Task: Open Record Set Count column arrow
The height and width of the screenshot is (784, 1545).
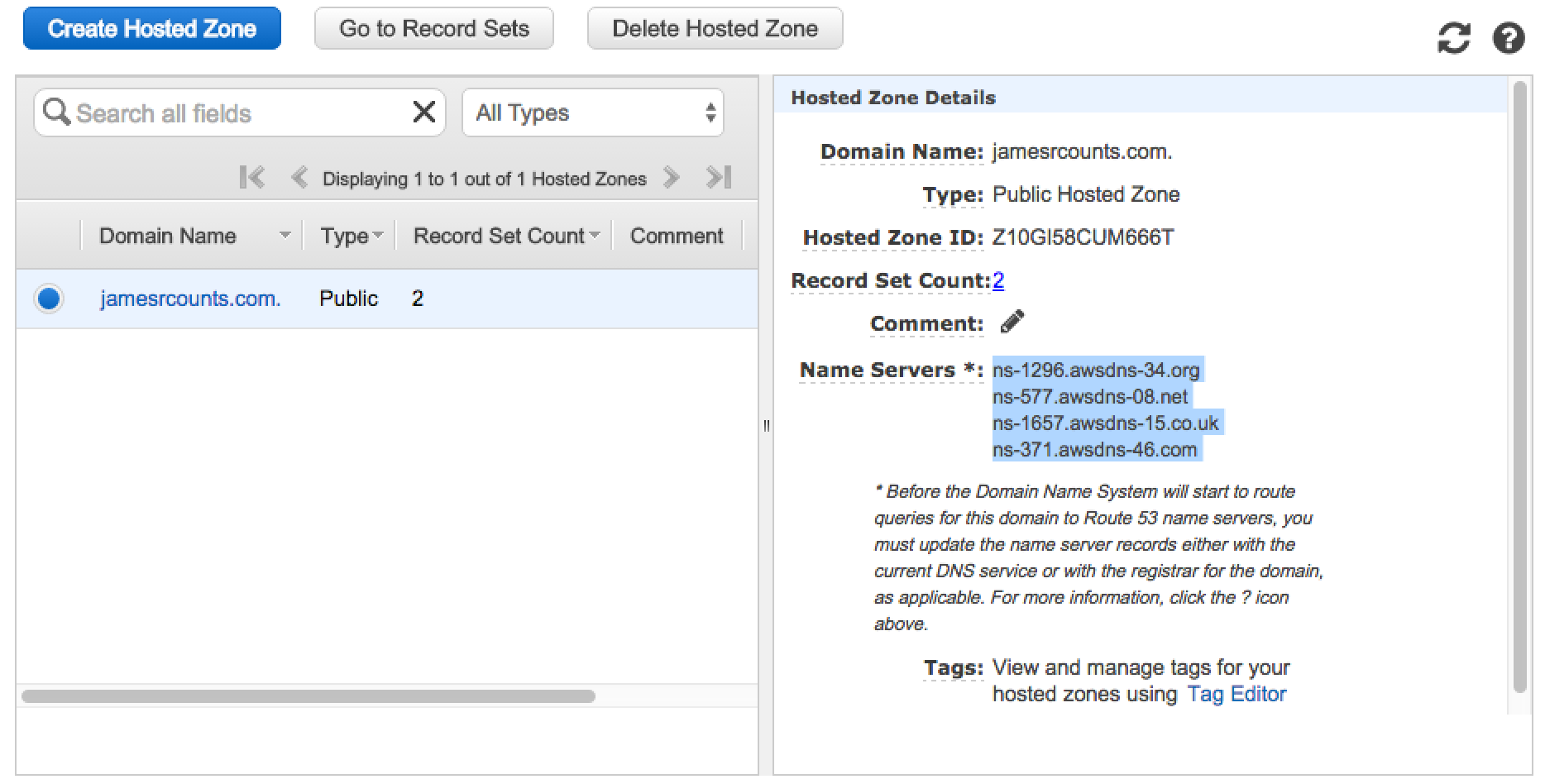Action: [x=594, y=236]
